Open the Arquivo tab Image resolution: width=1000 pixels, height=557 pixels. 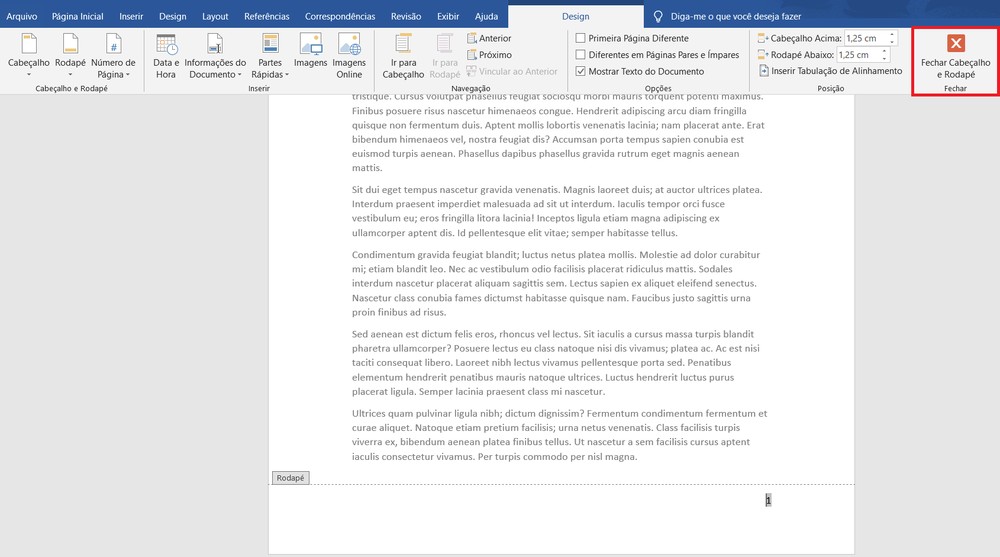pyautogui.click(x=22, y=17)
